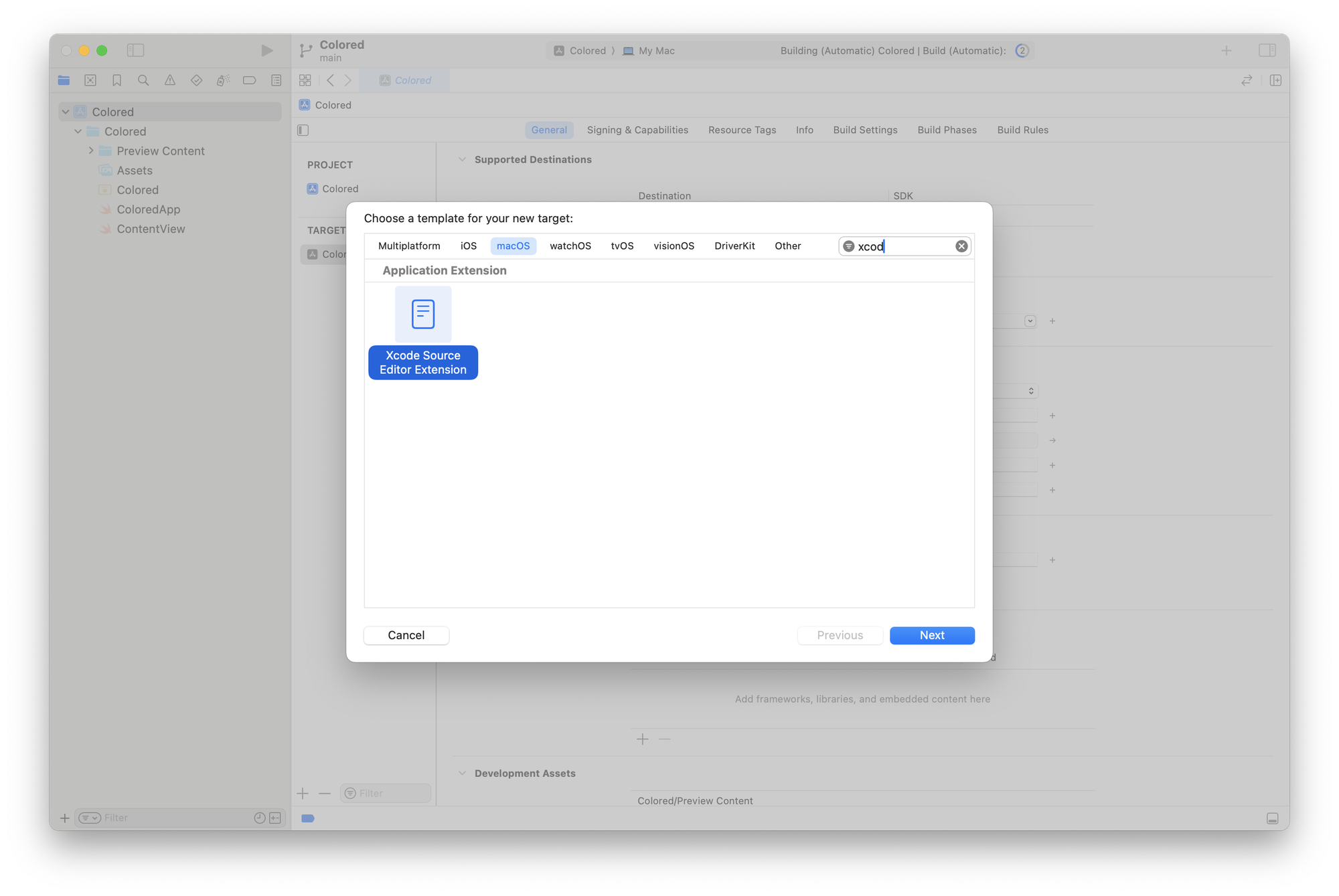The height and width of the screenshot is (896, 1339).
Task: Cancel the new target dialog
Action: pos(406,635)
